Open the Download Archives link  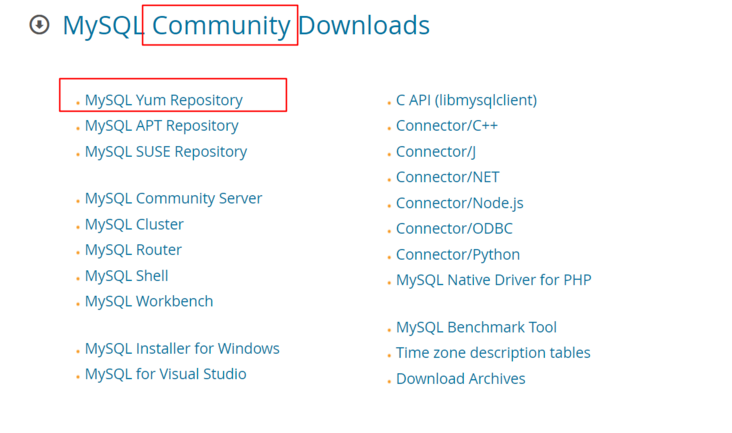[460, 379]
